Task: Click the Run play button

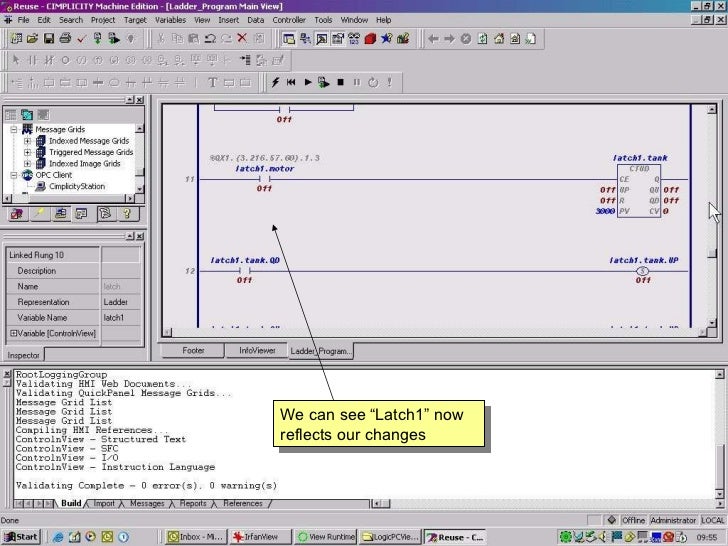Action: [307, 83]
